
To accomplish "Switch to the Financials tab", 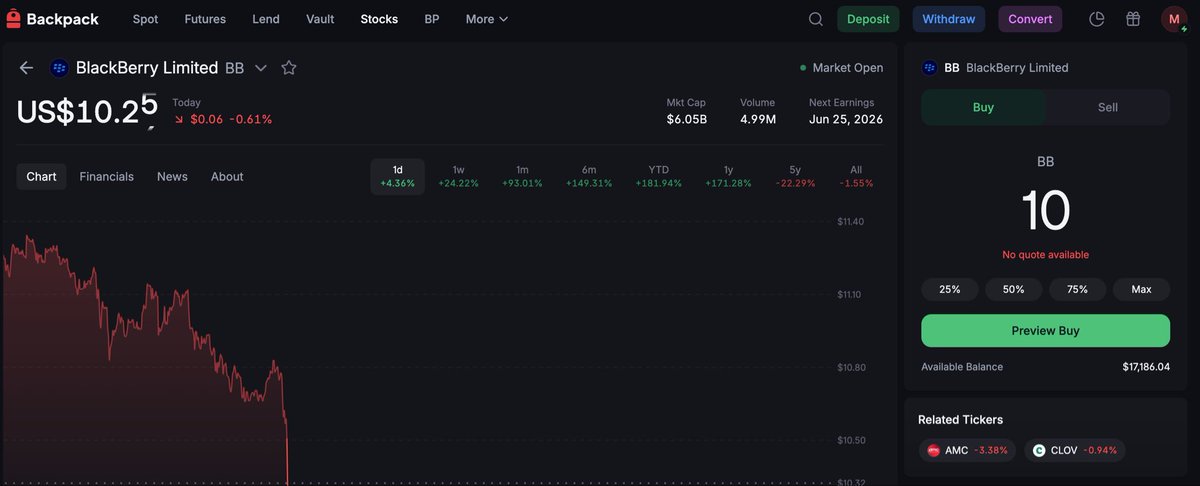I will coord(107,176).
